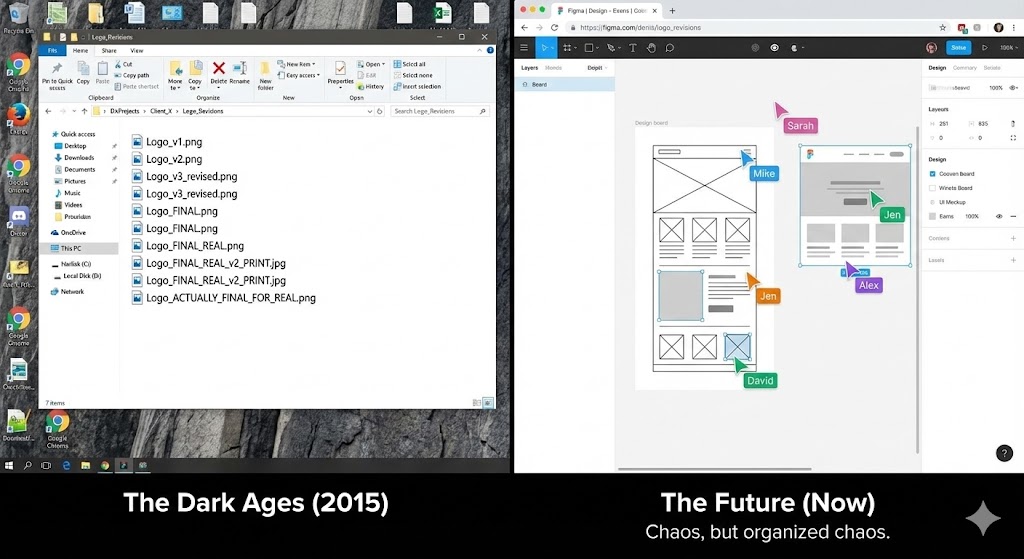Screen dimensions: 1024x559
Task: Toggle eye visibility on Earns fill row
Action: (999, 216)
